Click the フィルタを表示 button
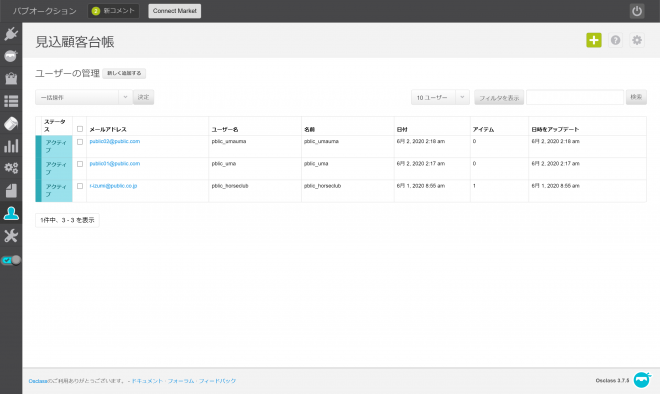This screenshot has width=660, height=394. pos(499,98)
